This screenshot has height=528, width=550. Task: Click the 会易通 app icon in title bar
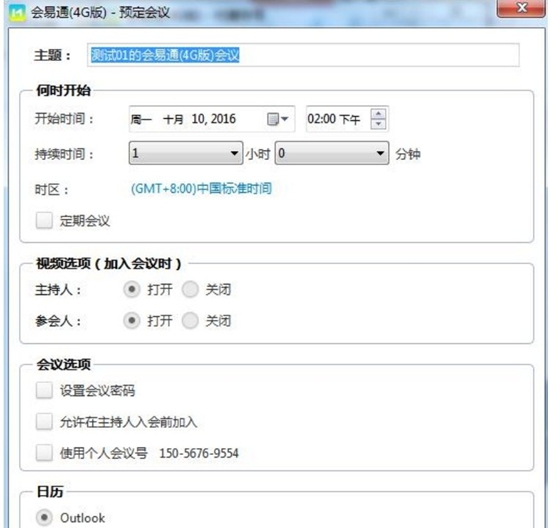(x=17, y=13)
